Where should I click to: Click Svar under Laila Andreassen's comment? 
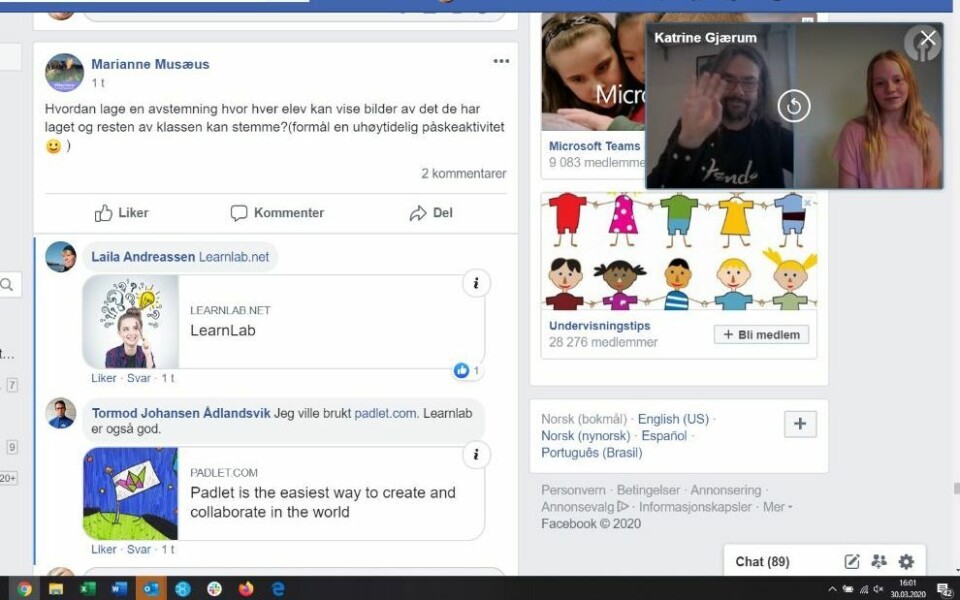click(x=138, y=378)
